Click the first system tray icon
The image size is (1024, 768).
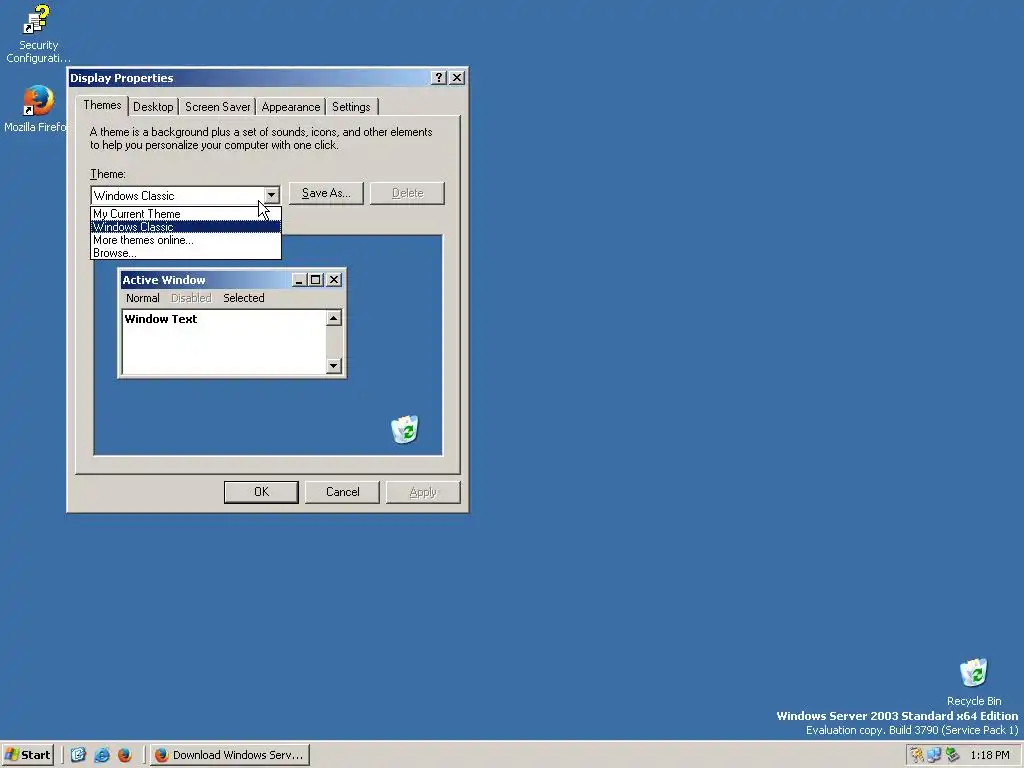(x=917, y=755)
